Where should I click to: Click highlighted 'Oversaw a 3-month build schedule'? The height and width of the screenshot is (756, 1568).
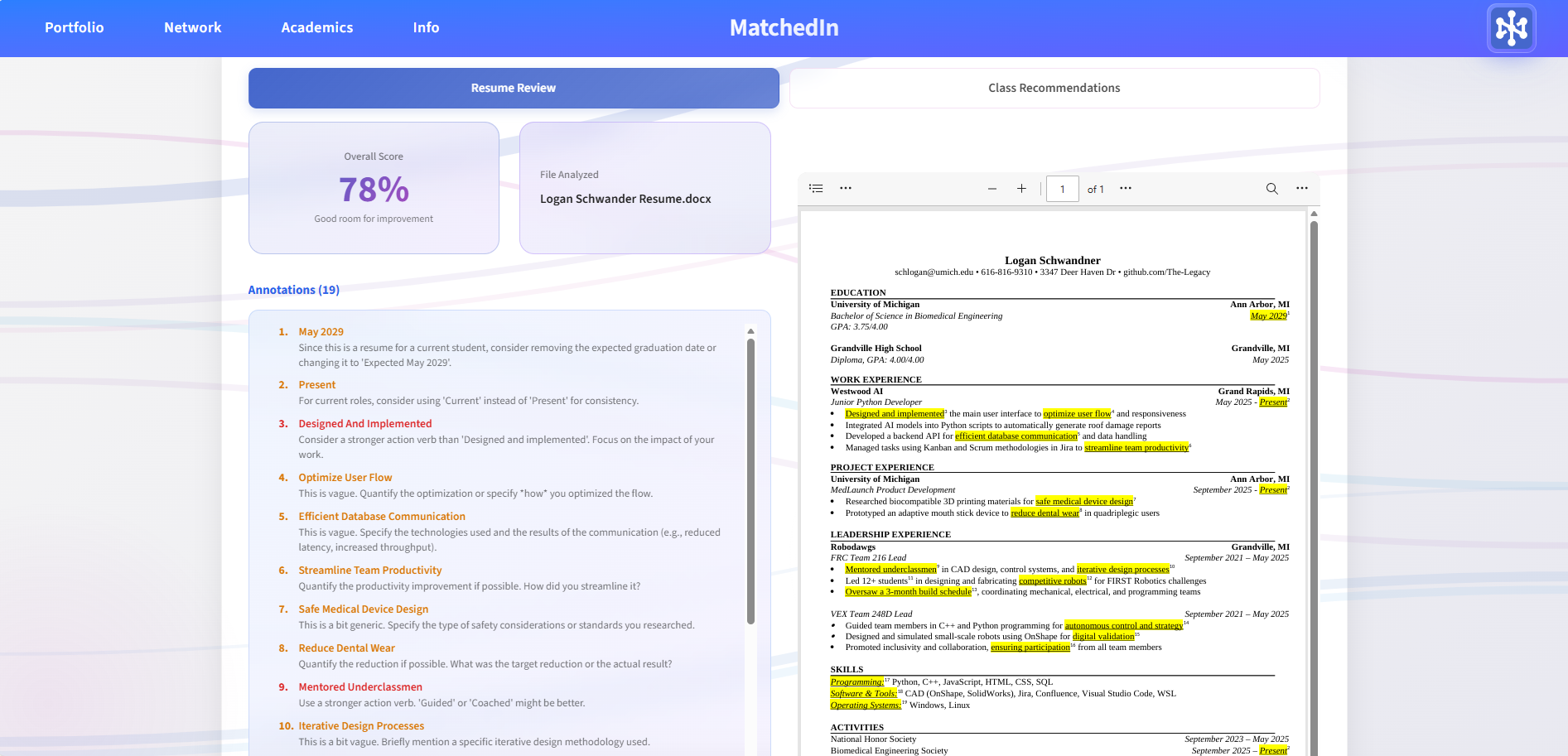pos(908,591)
